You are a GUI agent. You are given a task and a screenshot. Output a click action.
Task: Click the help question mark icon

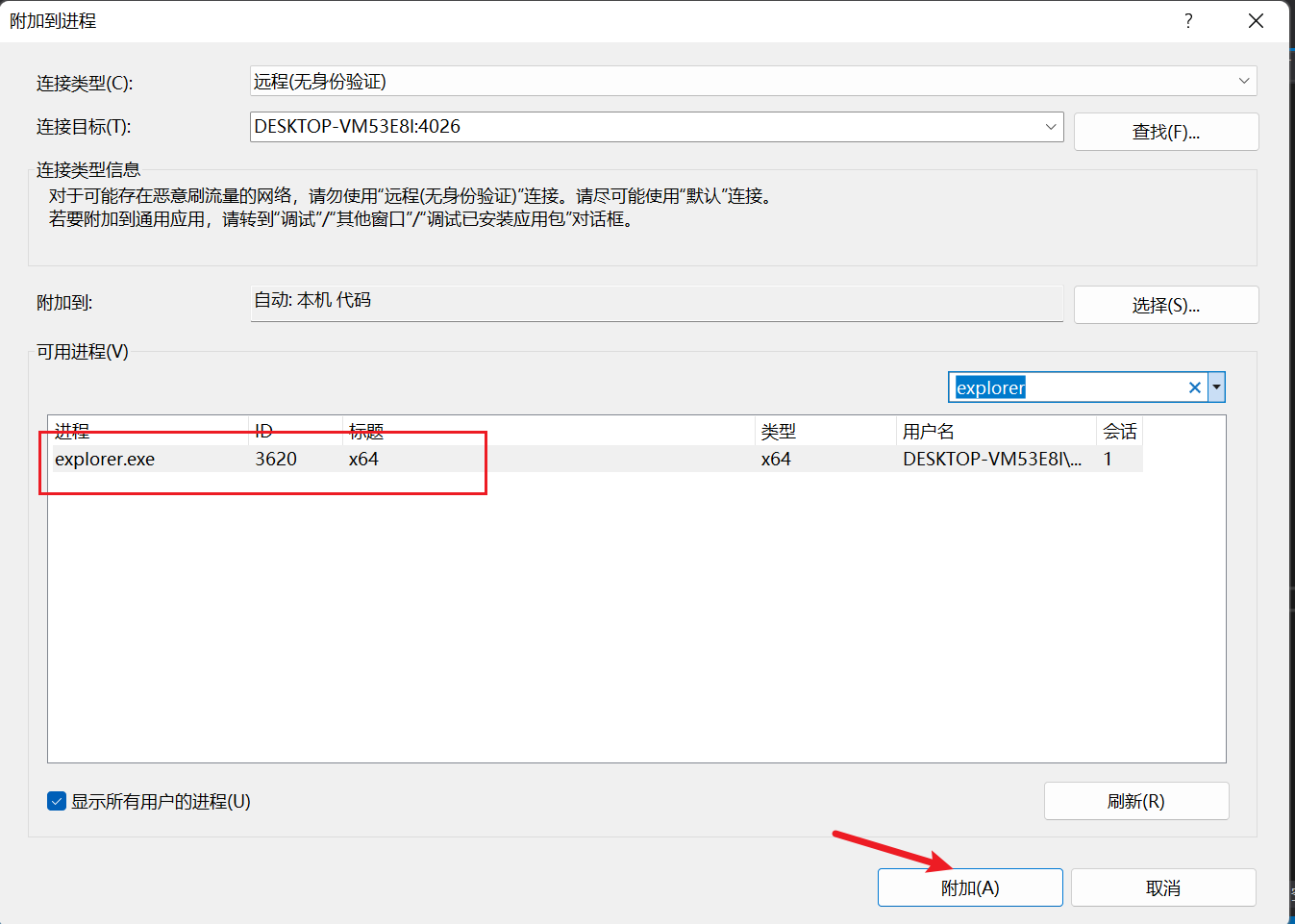(x=1188, y=21)
